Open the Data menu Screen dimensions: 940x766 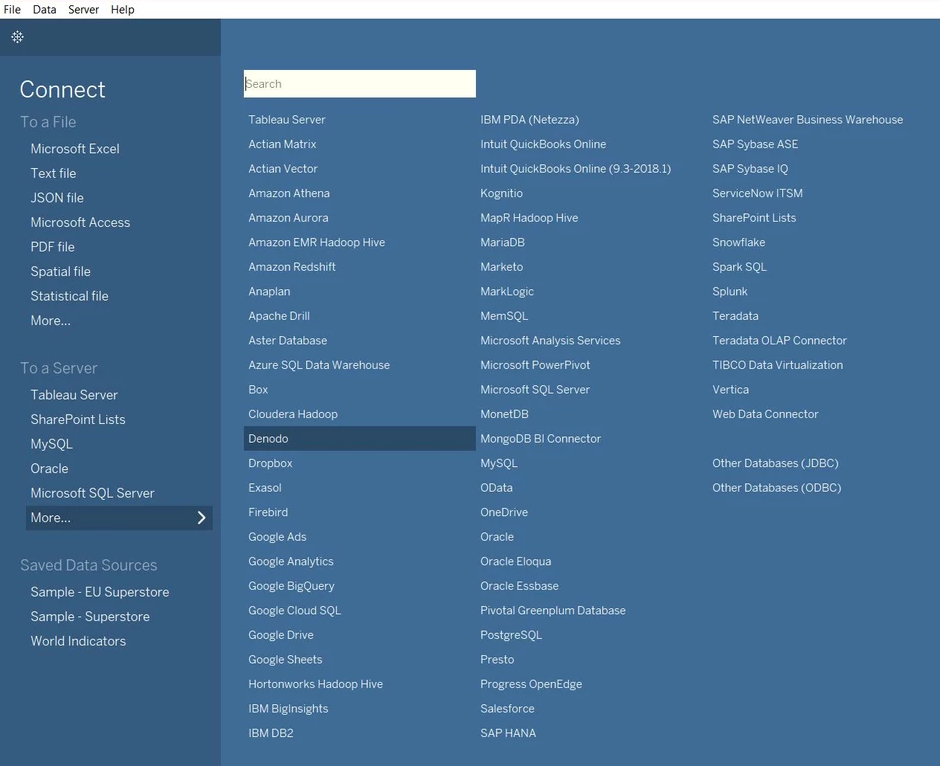[44, 10]
